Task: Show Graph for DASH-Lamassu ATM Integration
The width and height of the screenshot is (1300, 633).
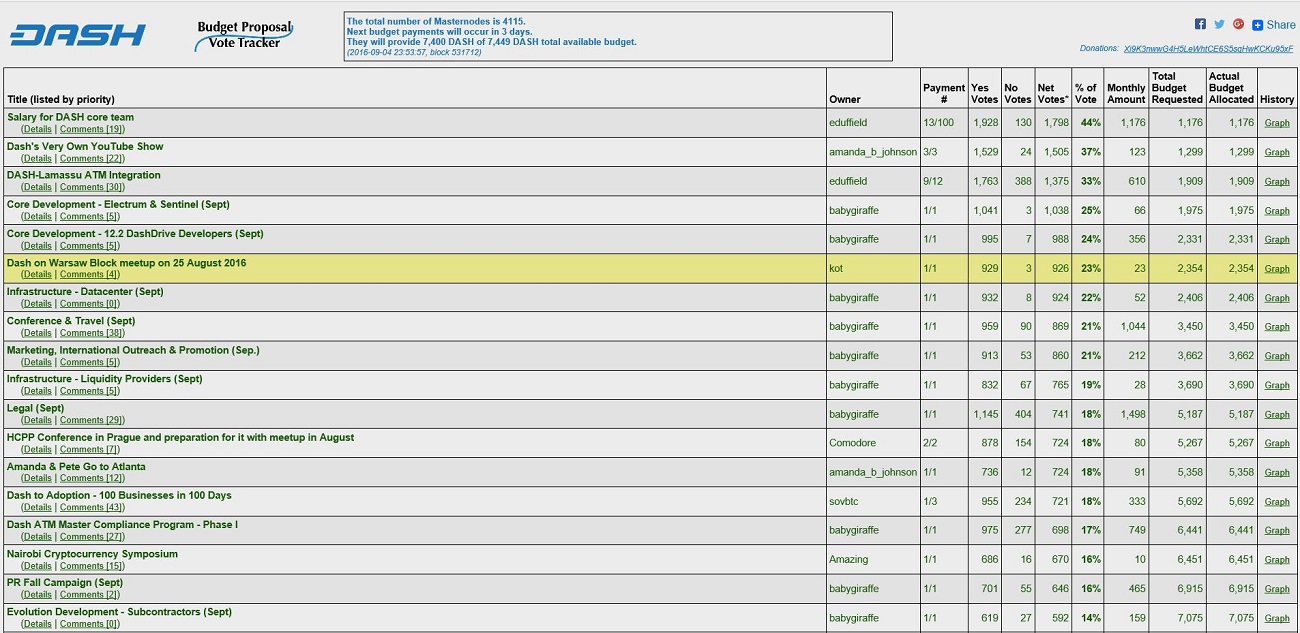Action: pyautogui.click(x=1277, y=181)
